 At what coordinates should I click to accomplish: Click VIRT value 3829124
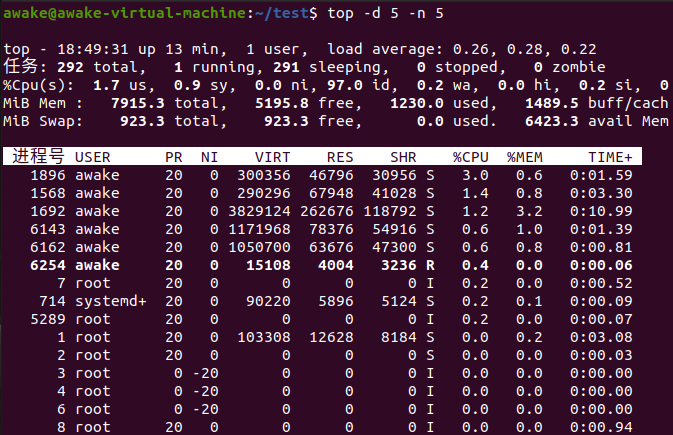point(259,211)
